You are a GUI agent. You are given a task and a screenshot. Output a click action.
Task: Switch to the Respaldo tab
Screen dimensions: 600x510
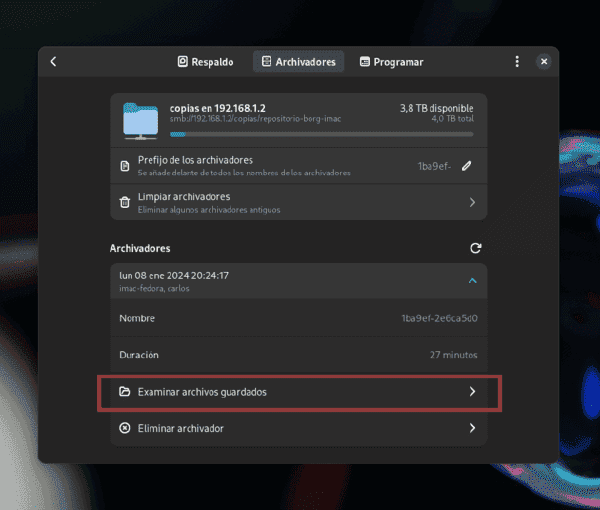click(x=205, y=62)
